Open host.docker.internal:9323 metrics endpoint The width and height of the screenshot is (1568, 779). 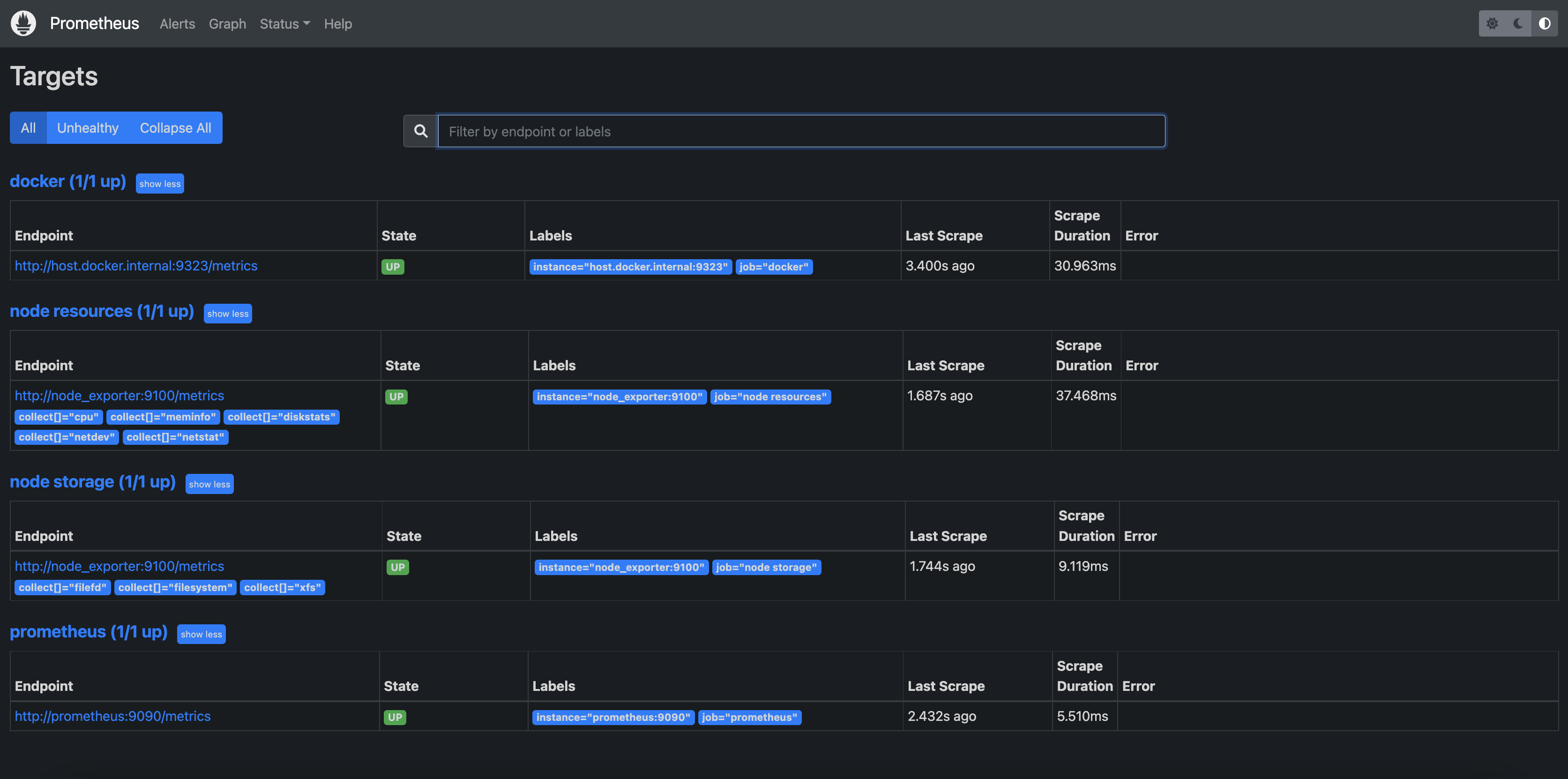click(x=136, y=265)
